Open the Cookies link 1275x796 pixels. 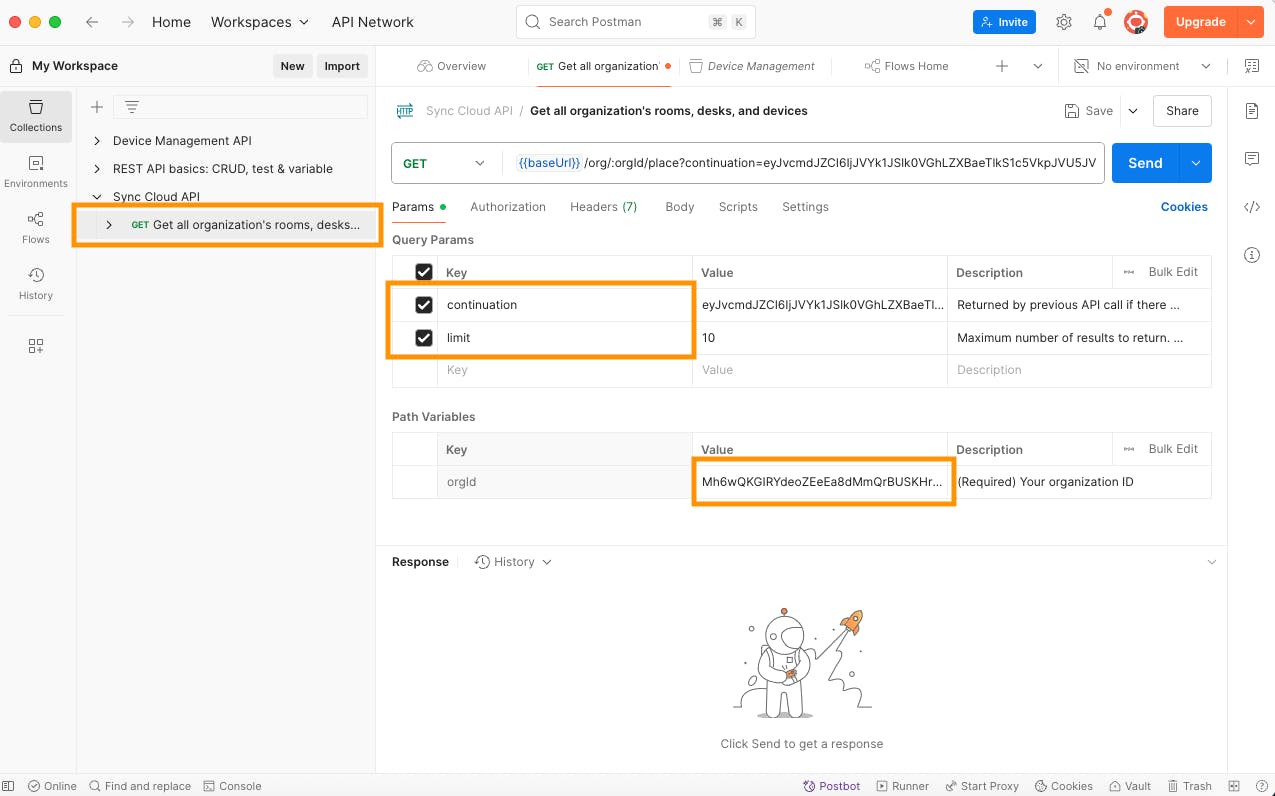[x=1184, y=207]
